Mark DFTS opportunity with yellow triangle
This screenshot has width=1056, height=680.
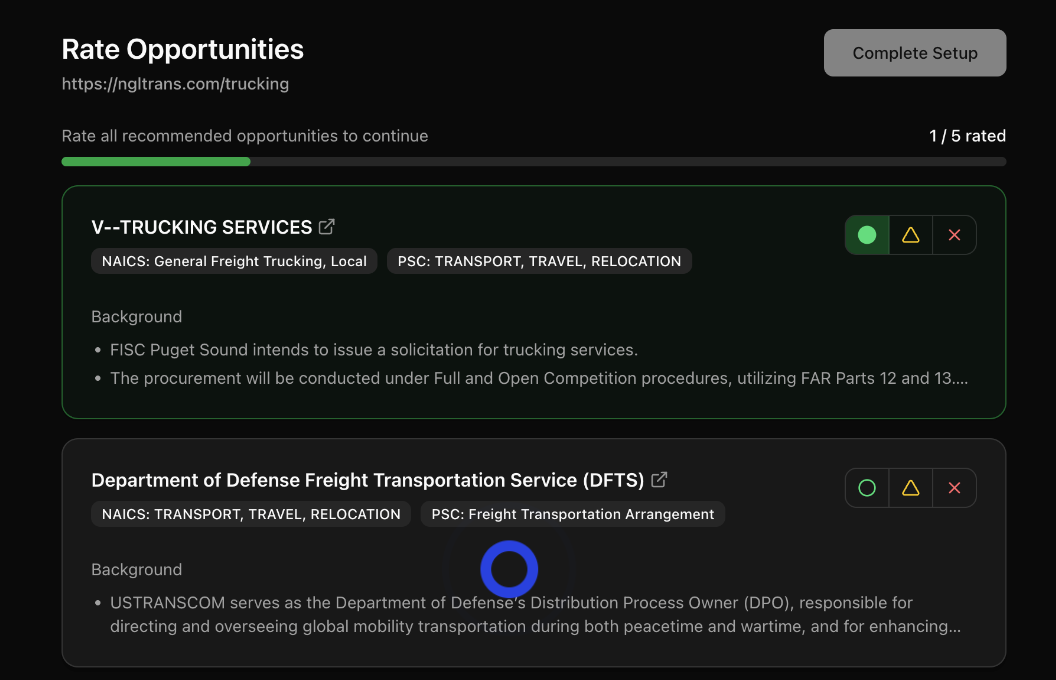coord(911,488)
